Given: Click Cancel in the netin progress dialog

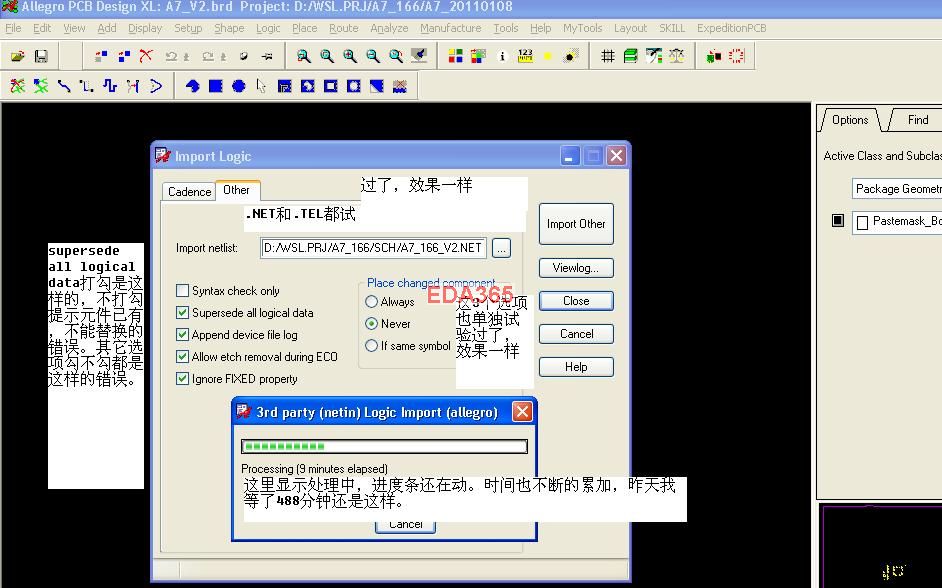Looking at the screenshot, I should coord(406,525).
